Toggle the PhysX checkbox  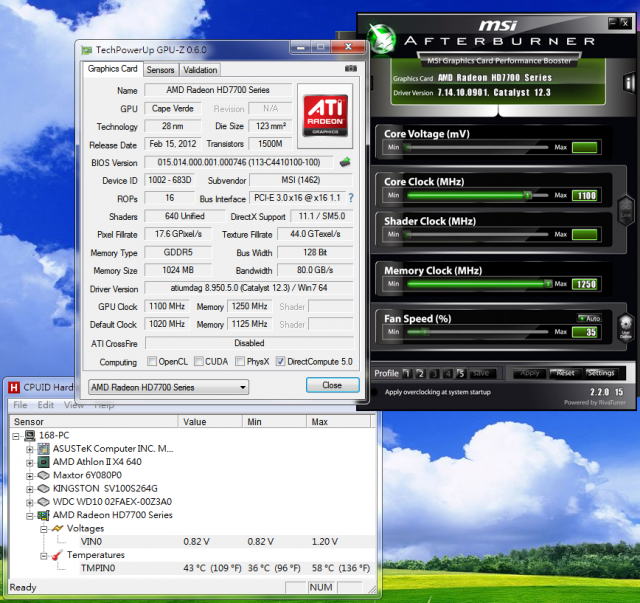(240, 361)
